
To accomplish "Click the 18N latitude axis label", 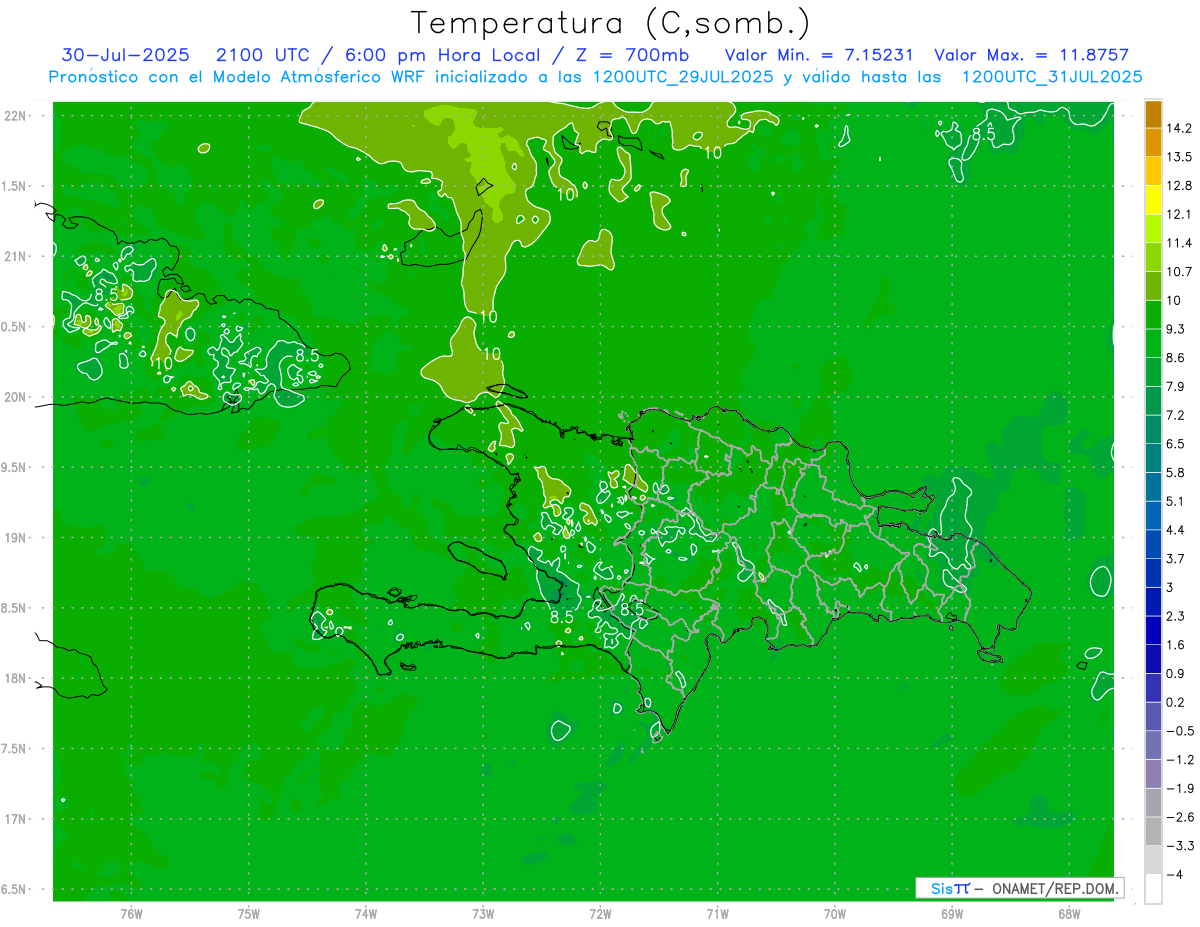I will pos(15,679).
